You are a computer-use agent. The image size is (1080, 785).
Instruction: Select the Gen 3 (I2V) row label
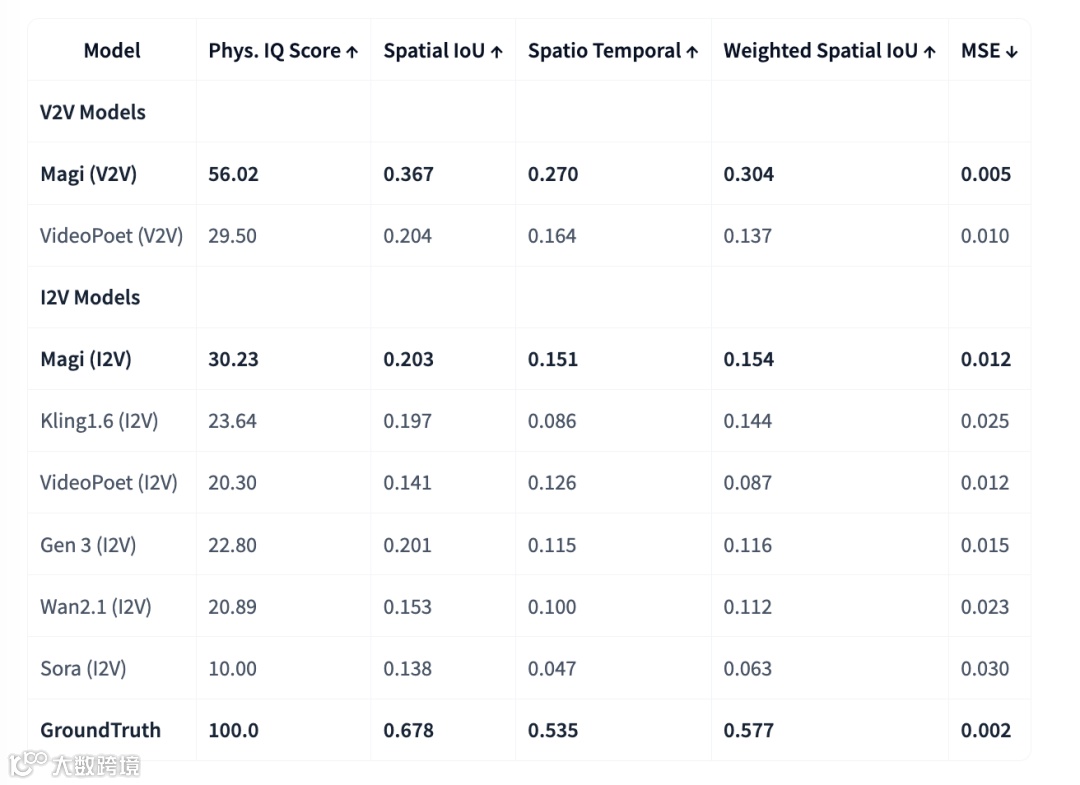point(88,545)
